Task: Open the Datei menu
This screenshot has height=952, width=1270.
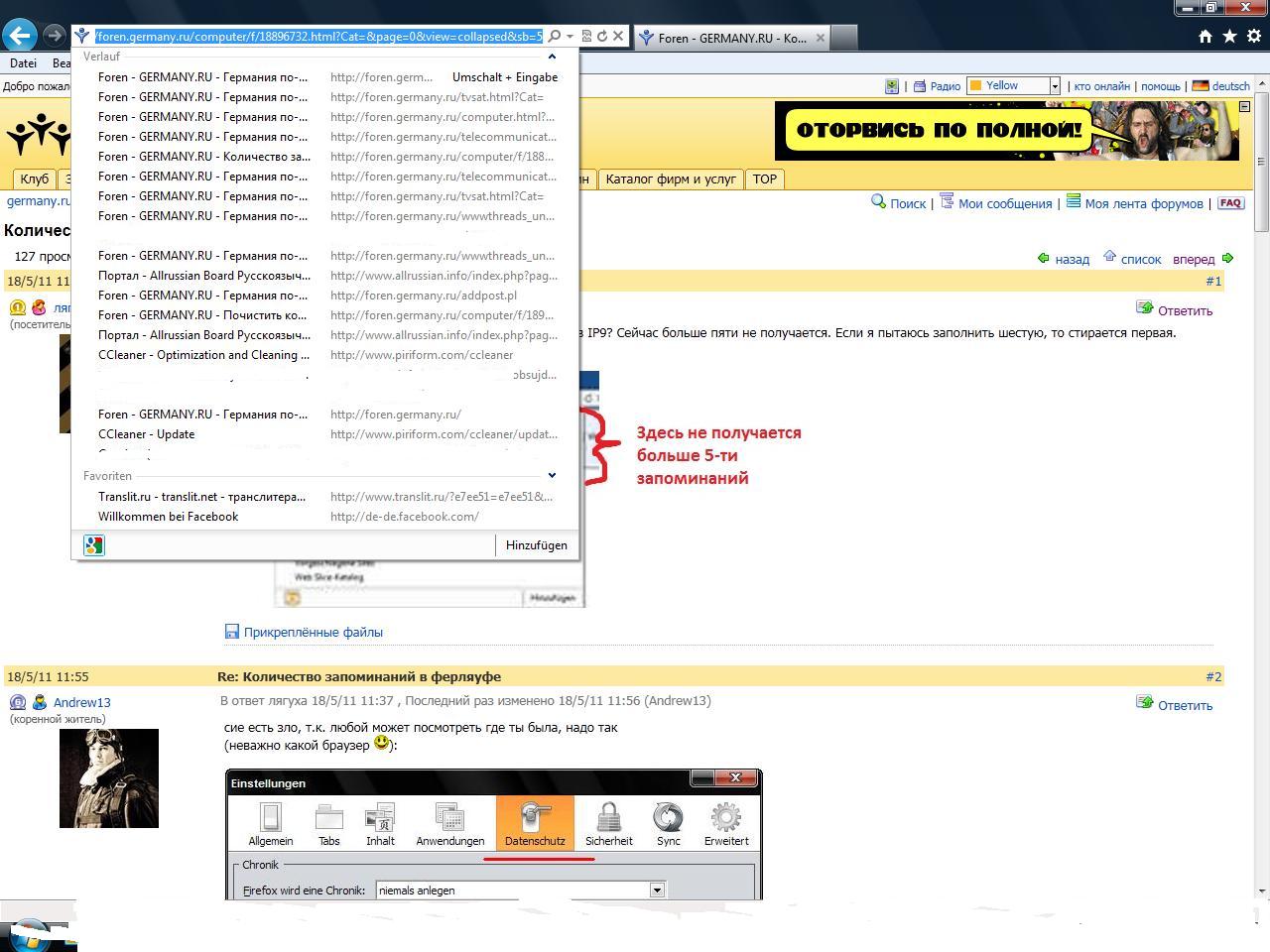Action: [23, 63]
